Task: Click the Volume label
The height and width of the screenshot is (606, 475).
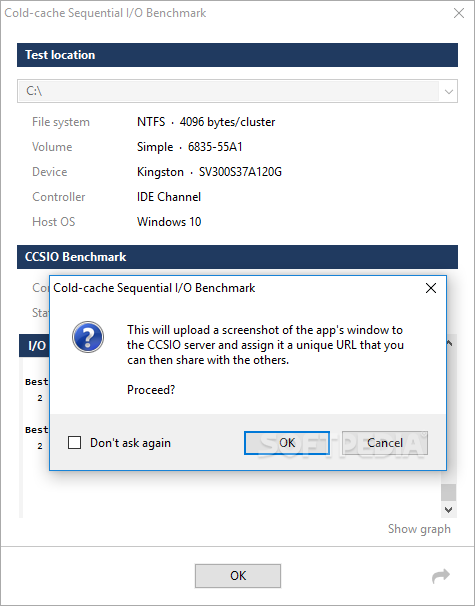Action: click(x=52, y=147)
